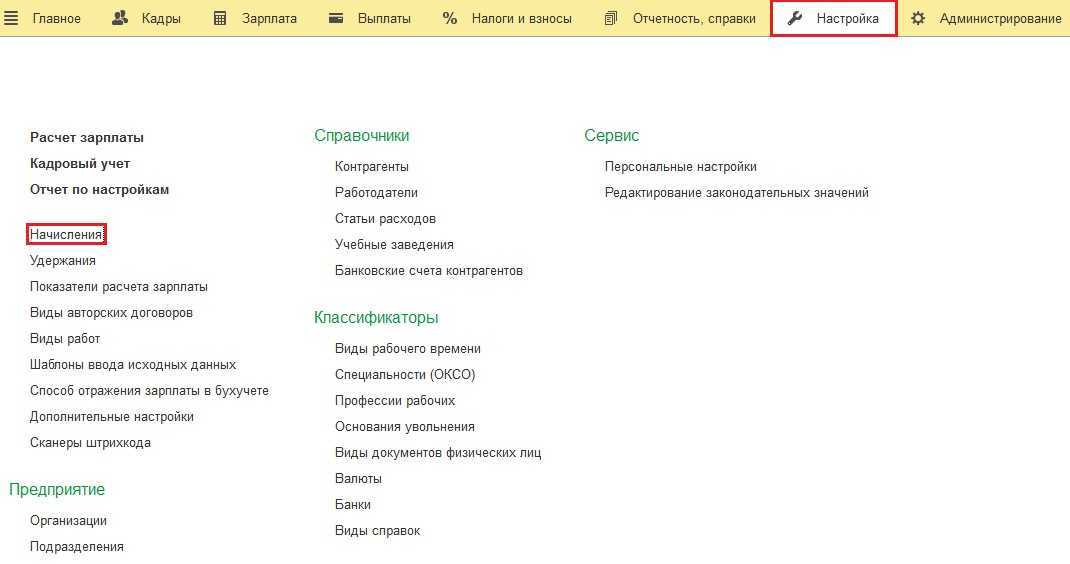Screen dimensions: 1070x564
Task: Open Способ отражения зарплаты в бухучете
Action: point(149,390)
